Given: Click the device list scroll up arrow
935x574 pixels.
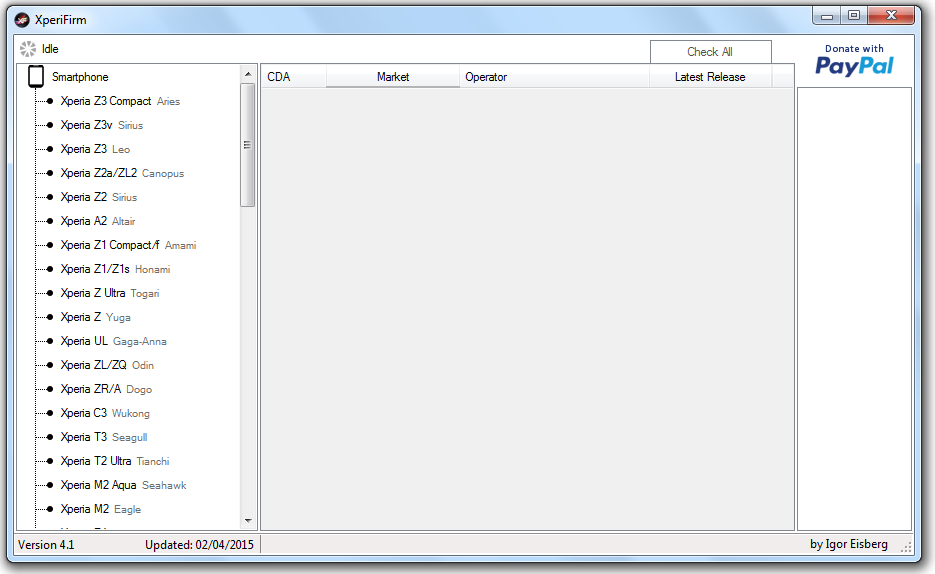Looking at the screenshot, I should click(248, 75).
